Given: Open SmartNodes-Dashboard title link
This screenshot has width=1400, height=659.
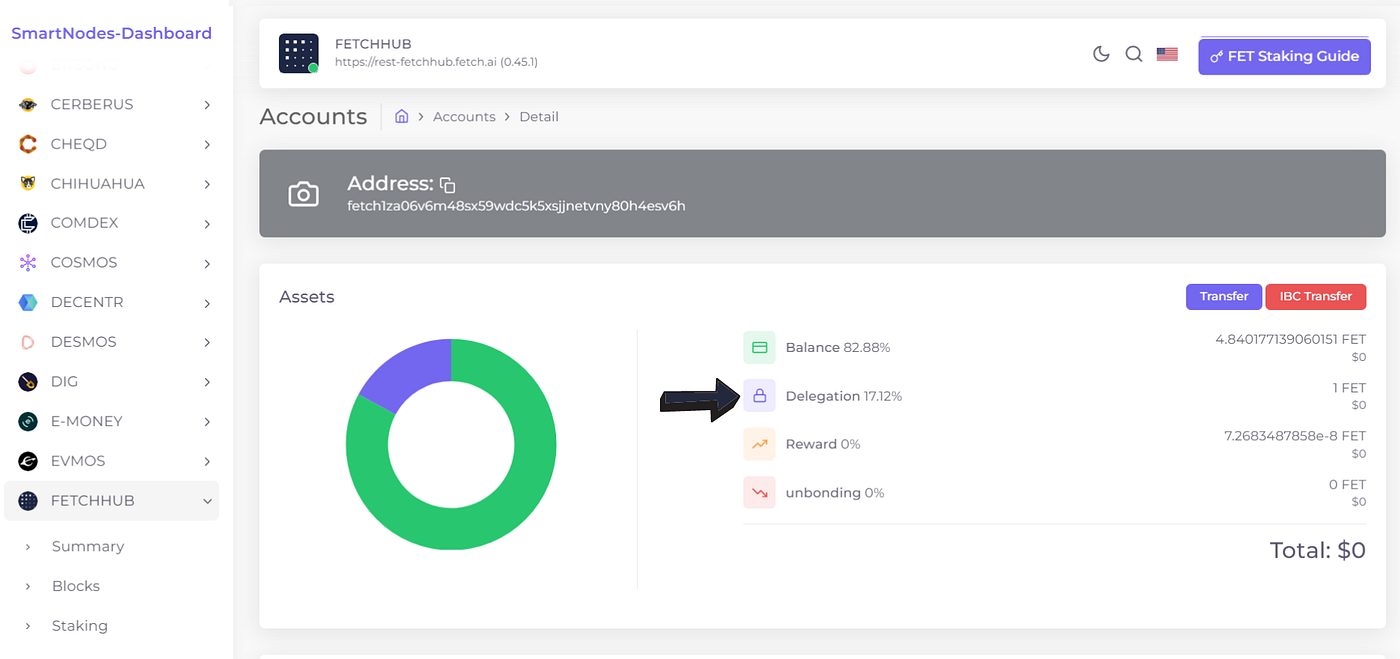Looking at the screenshot, I should pos(111,33).
